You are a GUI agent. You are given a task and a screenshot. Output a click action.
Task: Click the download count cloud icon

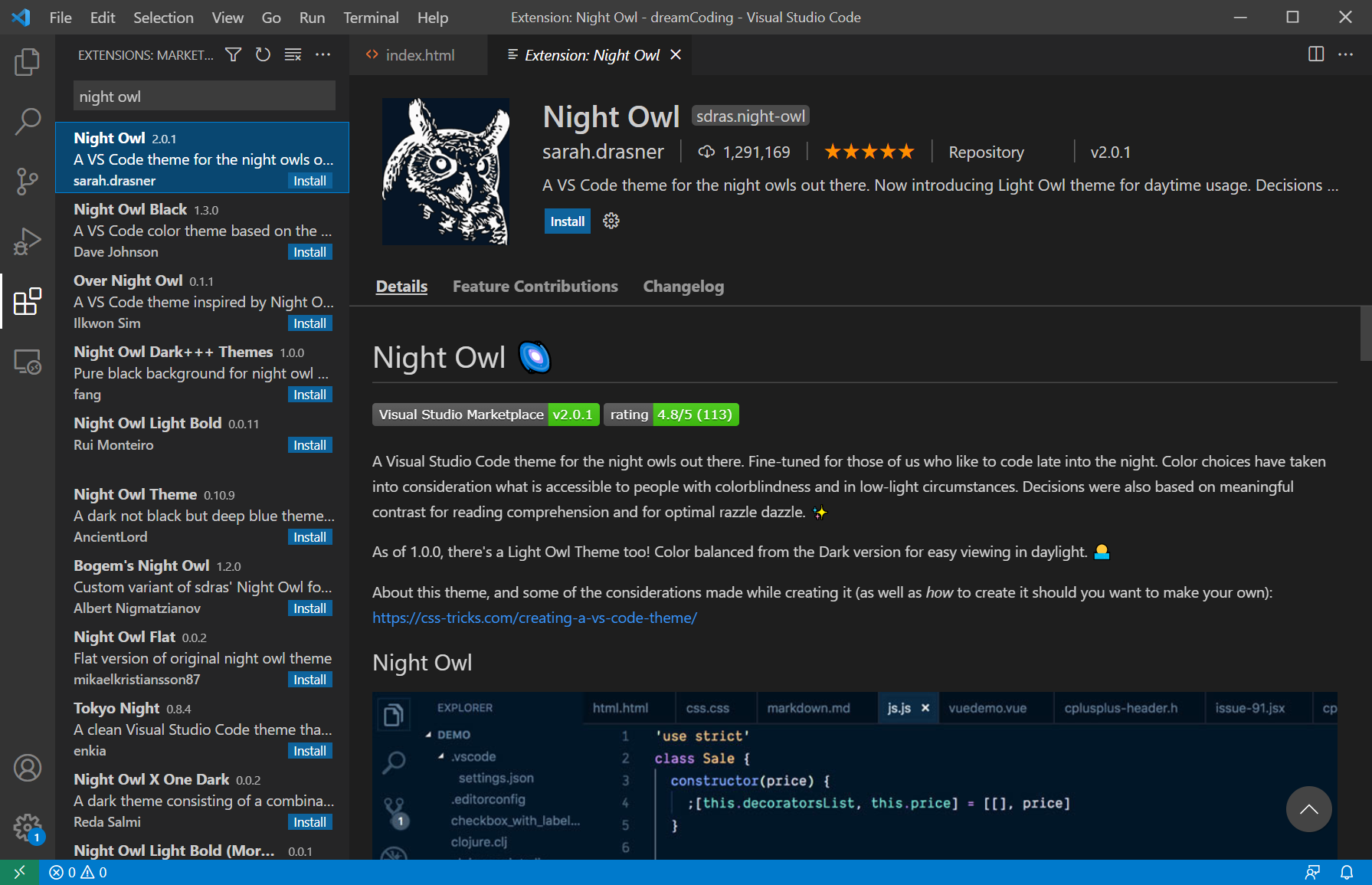point(706,152)
